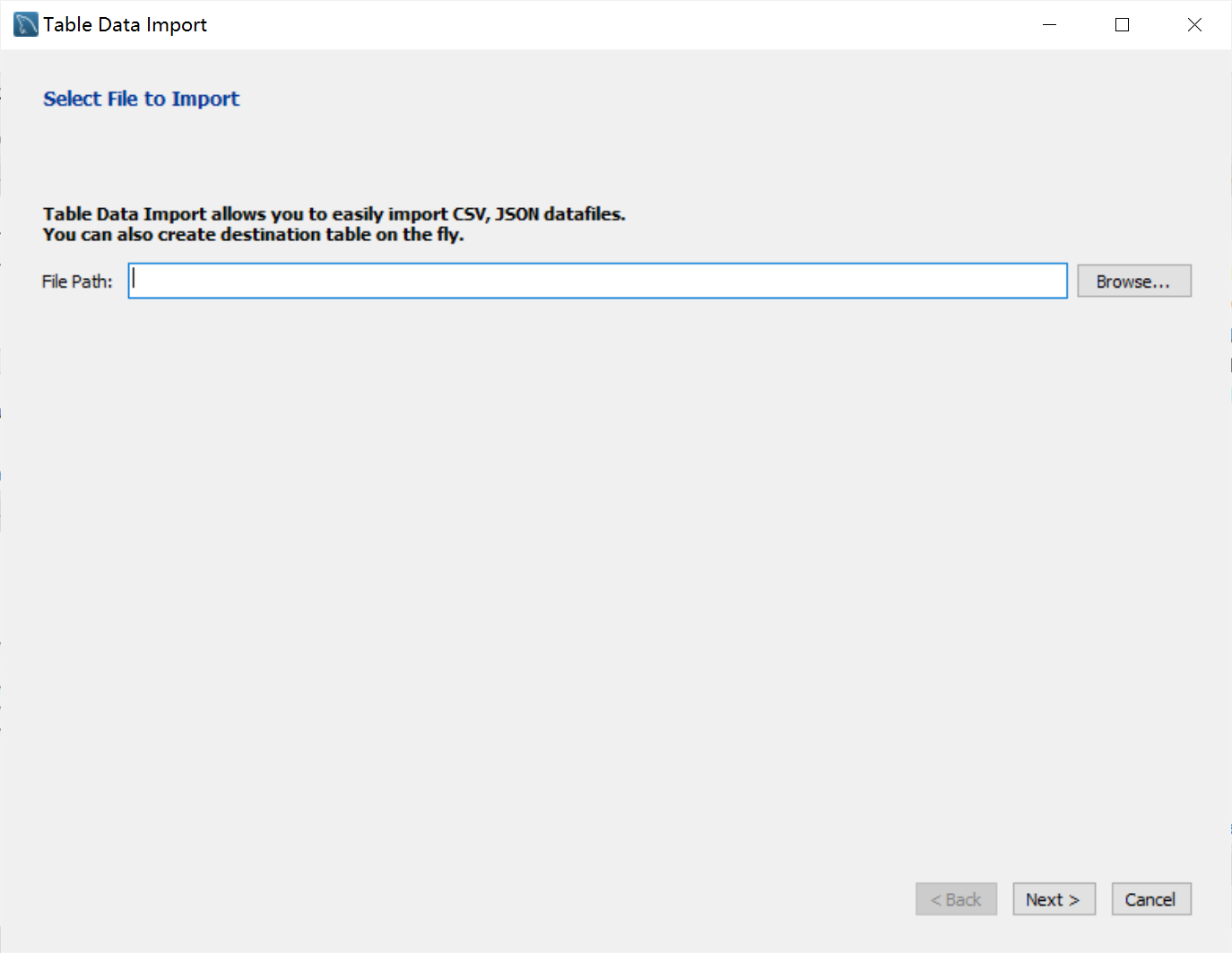Click the word "CSV," in the description
This screenshot has width=1232, height=953.
tap(471, 214)
